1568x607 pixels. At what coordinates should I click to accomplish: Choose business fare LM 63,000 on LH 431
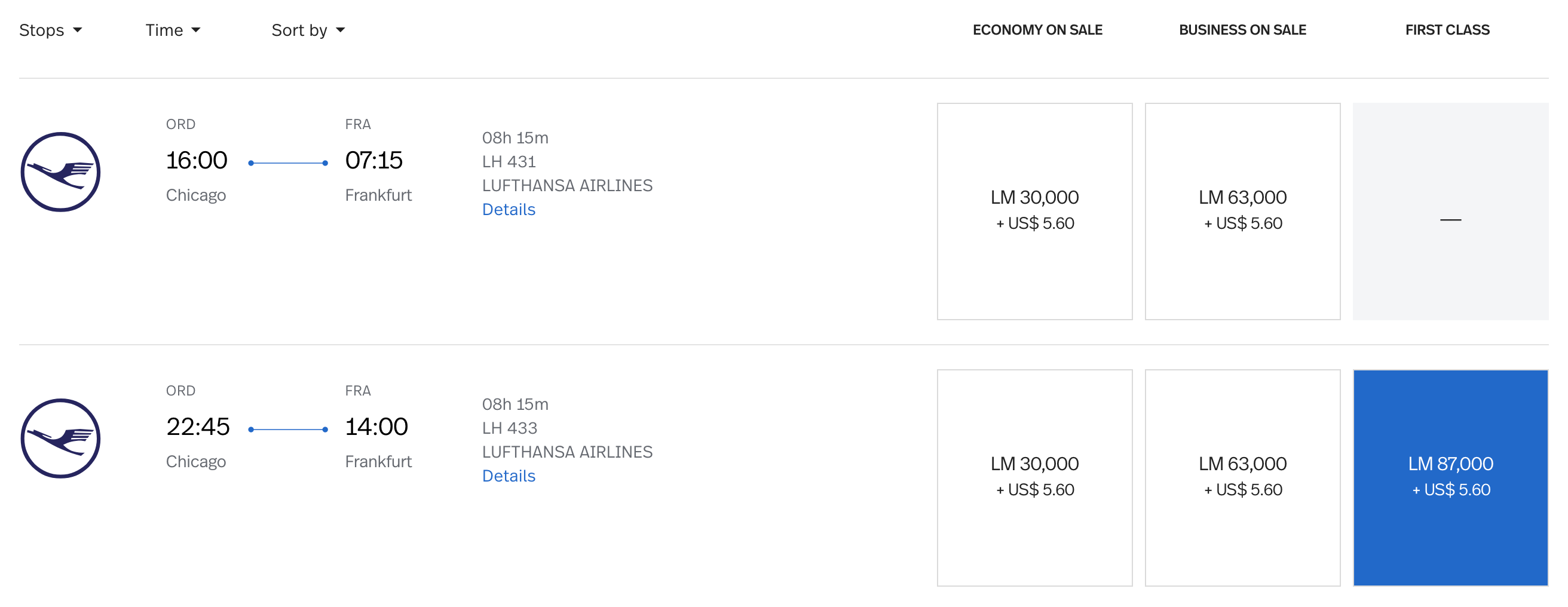click(1242, 211)
